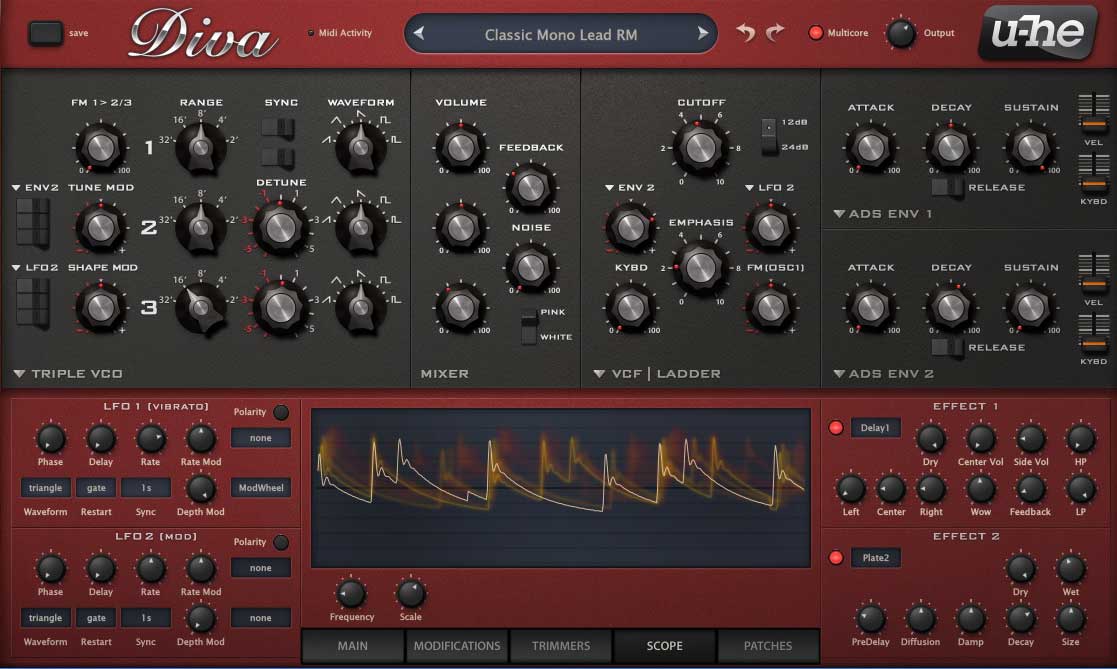Toggle Effect 1 power LED
The image size is (1117, 669).
836,427
